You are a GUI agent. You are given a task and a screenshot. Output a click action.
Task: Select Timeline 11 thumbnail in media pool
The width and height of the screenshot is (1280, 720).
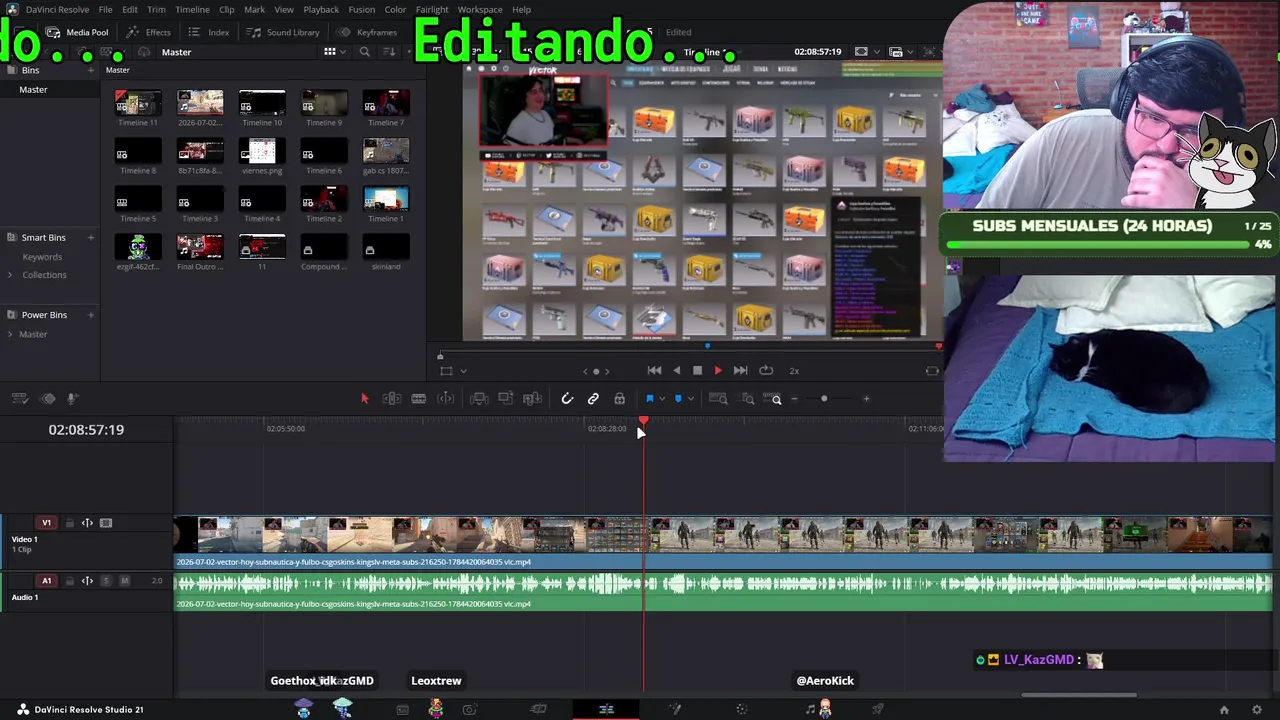click(x=138, y=103)
